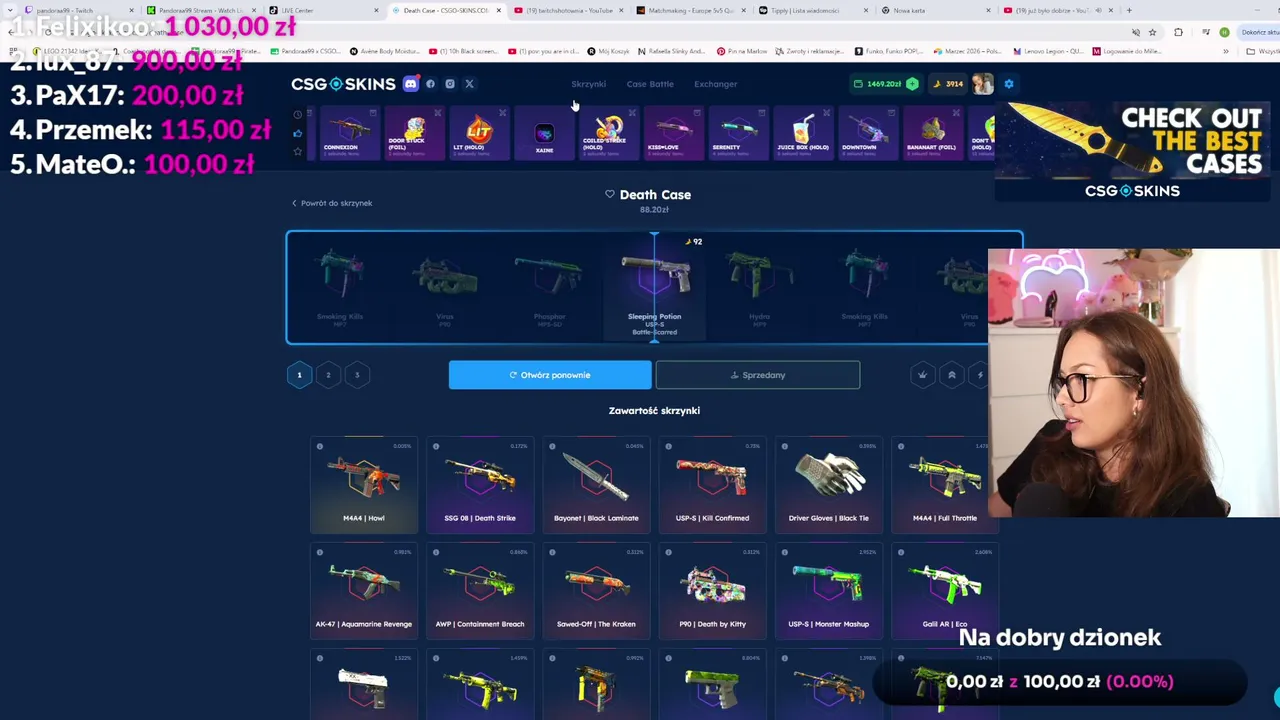Viewport: 1280px width, 720px height.
Task: Open the user profile avatar
Action: 982,84
